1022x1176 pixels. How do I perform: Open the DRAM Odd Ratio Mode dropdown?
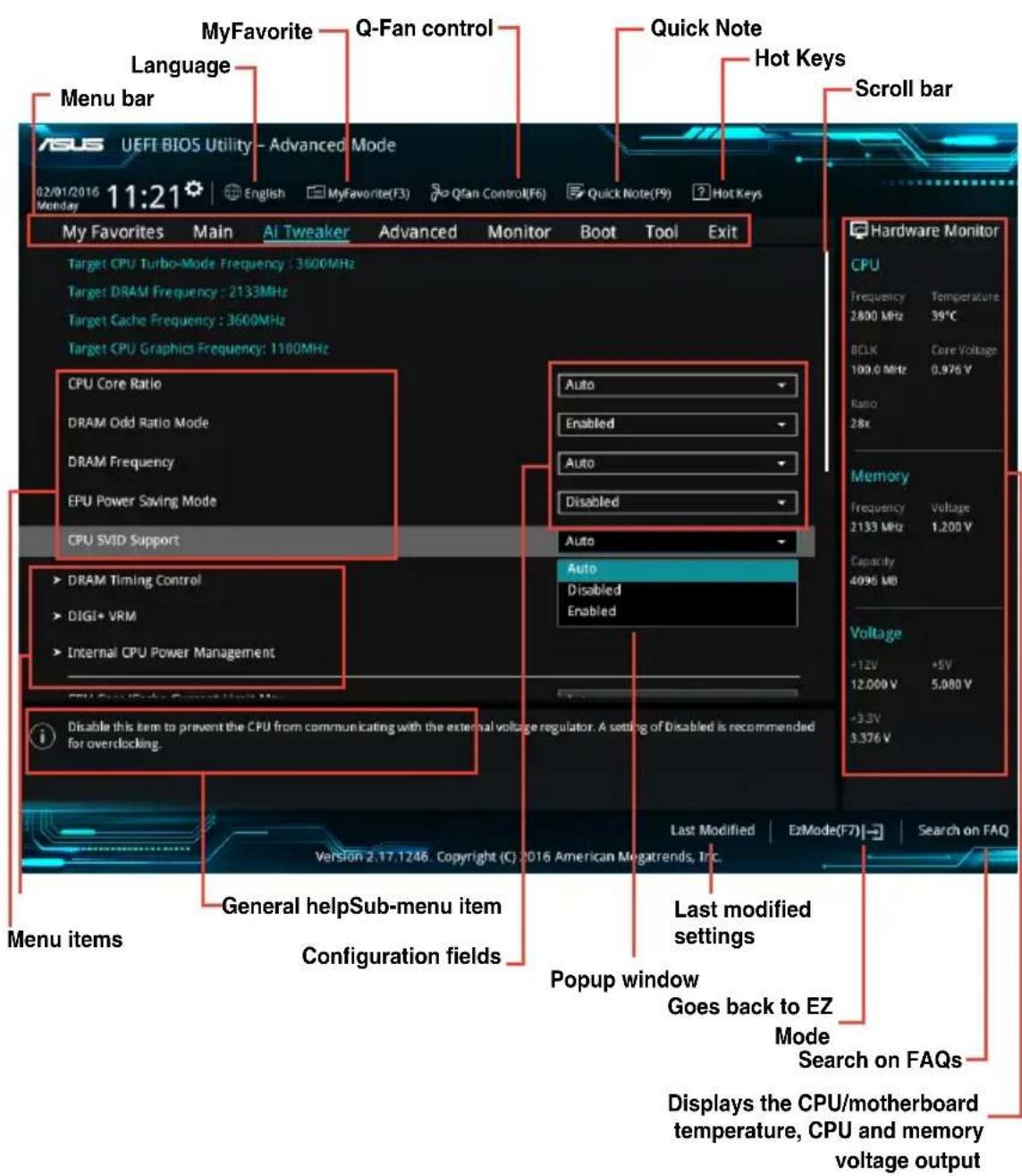click(677, 424)
